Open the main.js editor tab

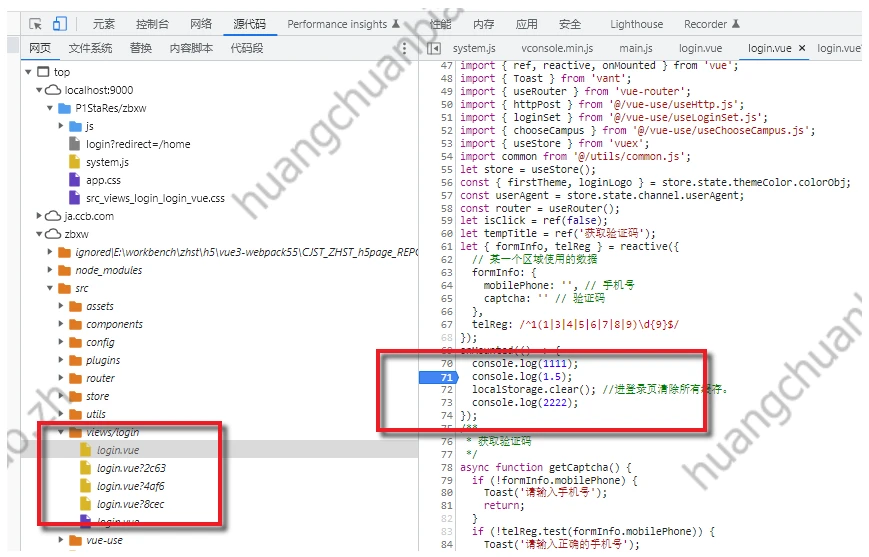[636, 48]
